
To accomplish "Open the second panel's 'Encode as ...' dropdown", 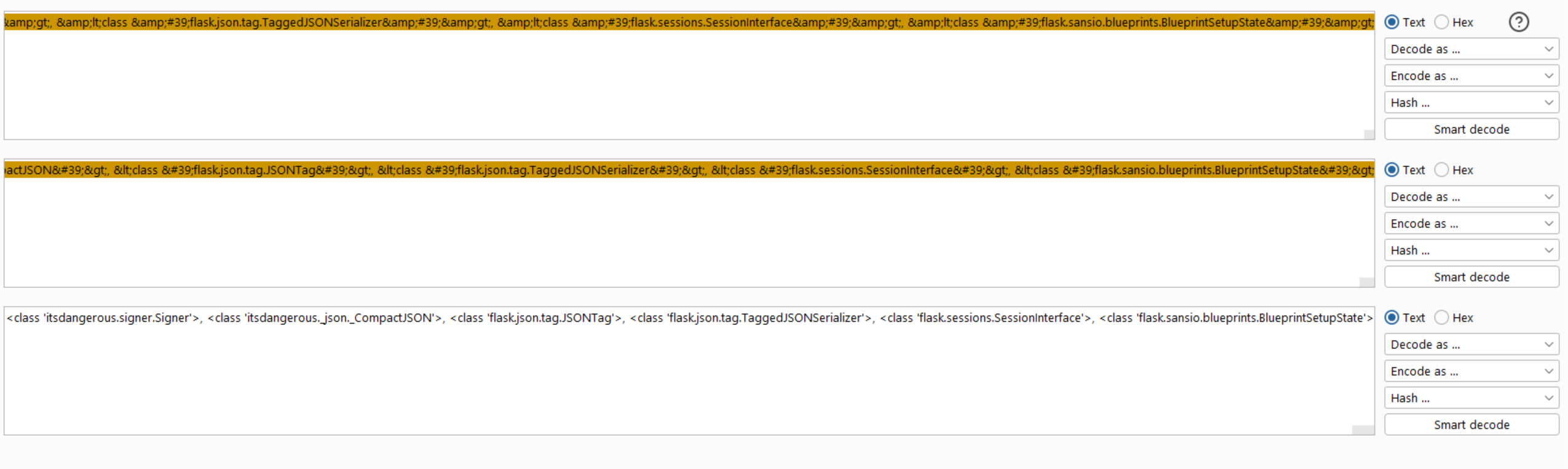I will tap(1471, 223).
